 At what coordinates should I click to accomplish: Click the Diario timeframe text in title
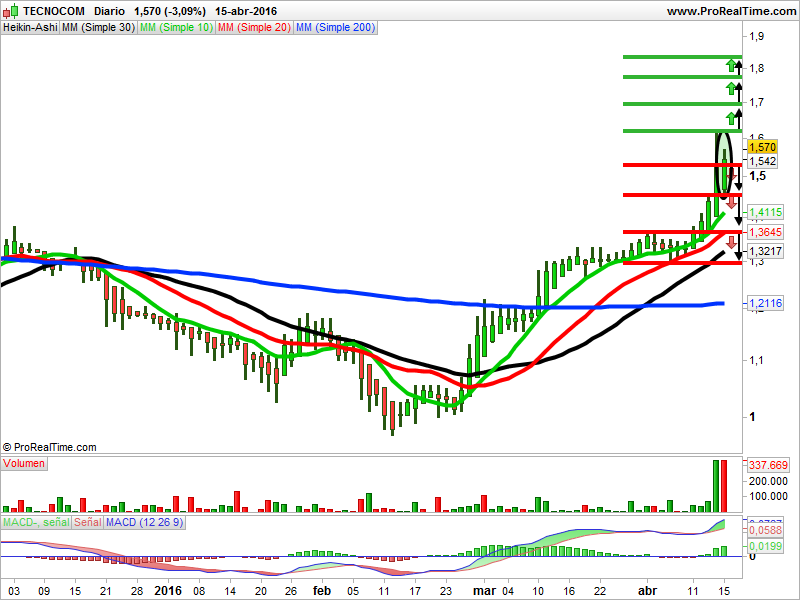[x=109, y=11]
